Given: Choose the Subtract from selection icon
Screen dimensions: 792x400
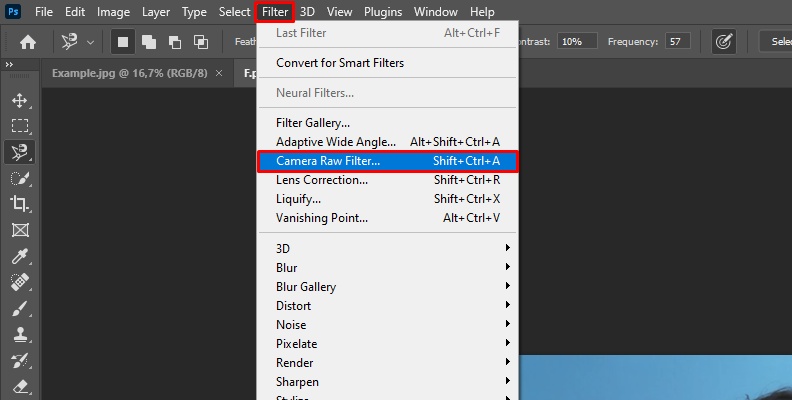Looking at the screenshot, I should pyautogui.click(x=175, y=42).
